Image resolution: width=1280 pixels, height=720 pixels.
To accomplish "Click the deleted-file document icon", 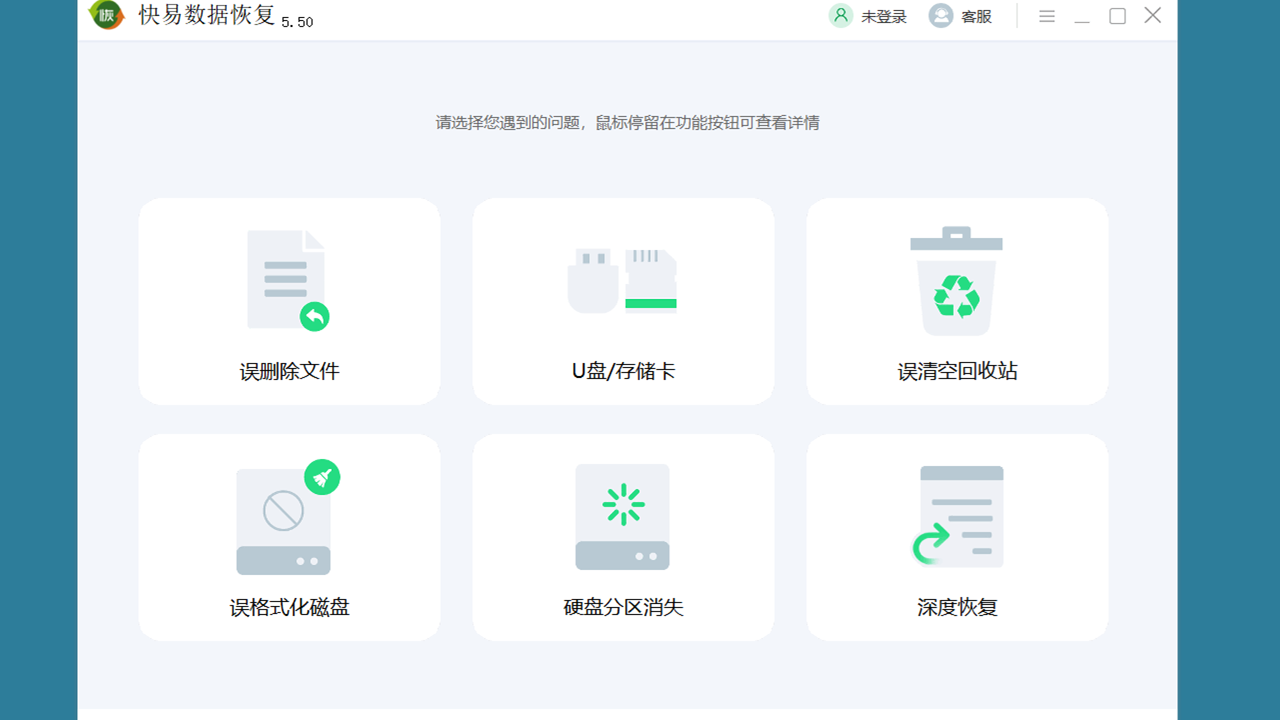I will (x=288, y=280).
